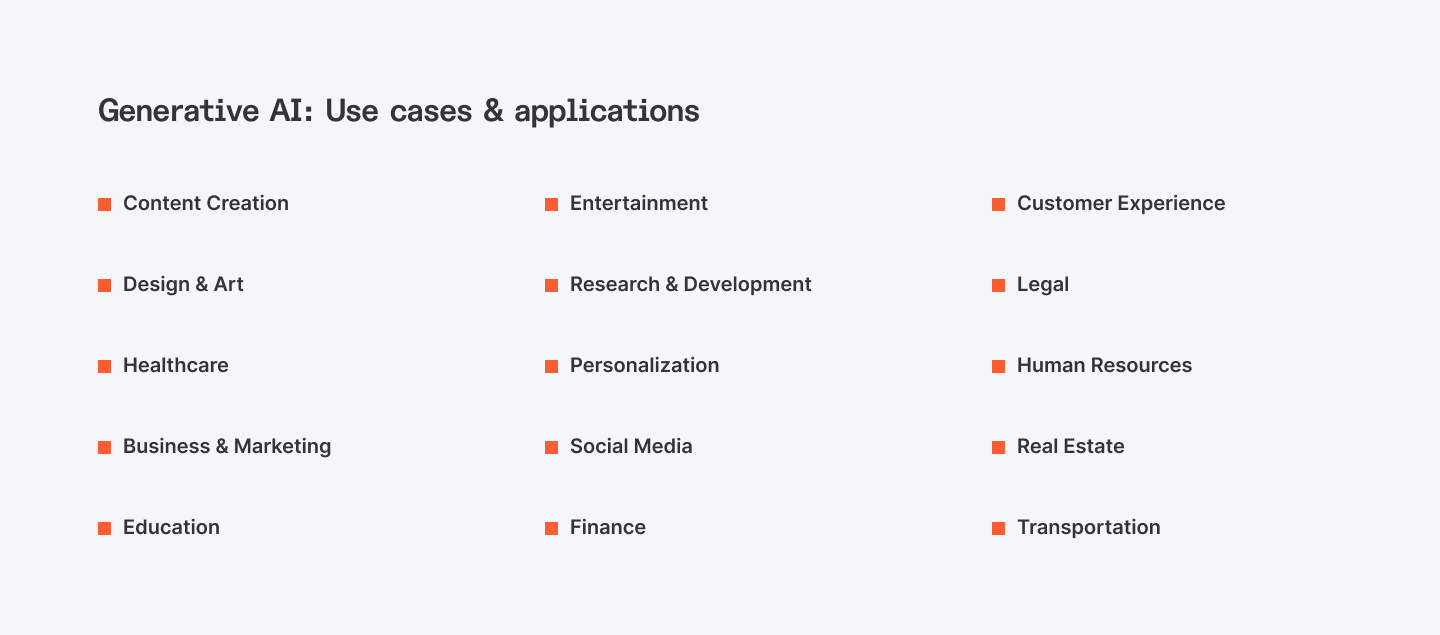Click the orange bullet beside Social Media
The width and height of the screenshot is (1440, 635).
coord(551,447)
